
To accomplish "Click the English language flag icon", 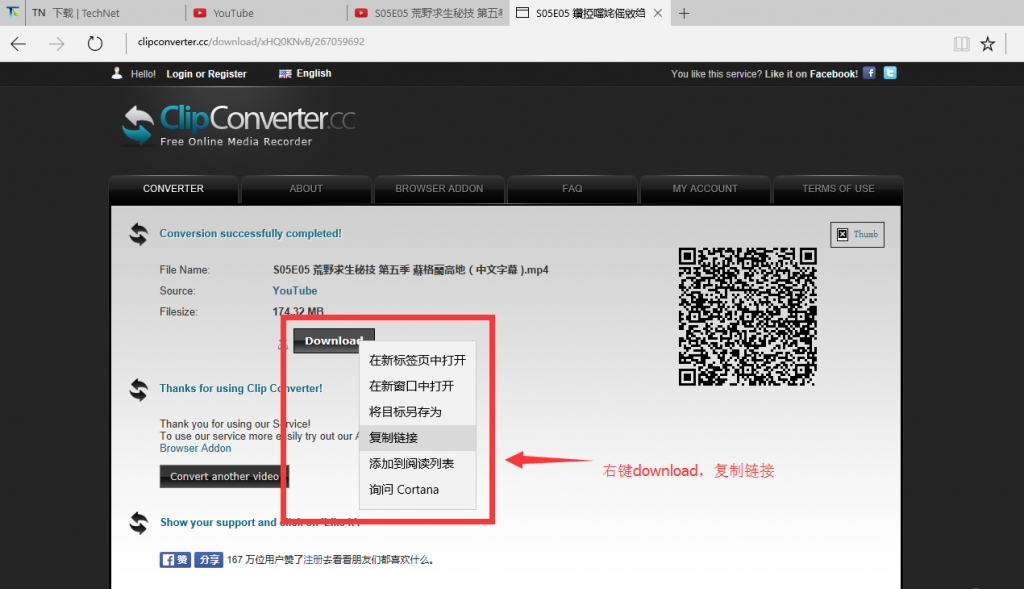I will point(285,74).
